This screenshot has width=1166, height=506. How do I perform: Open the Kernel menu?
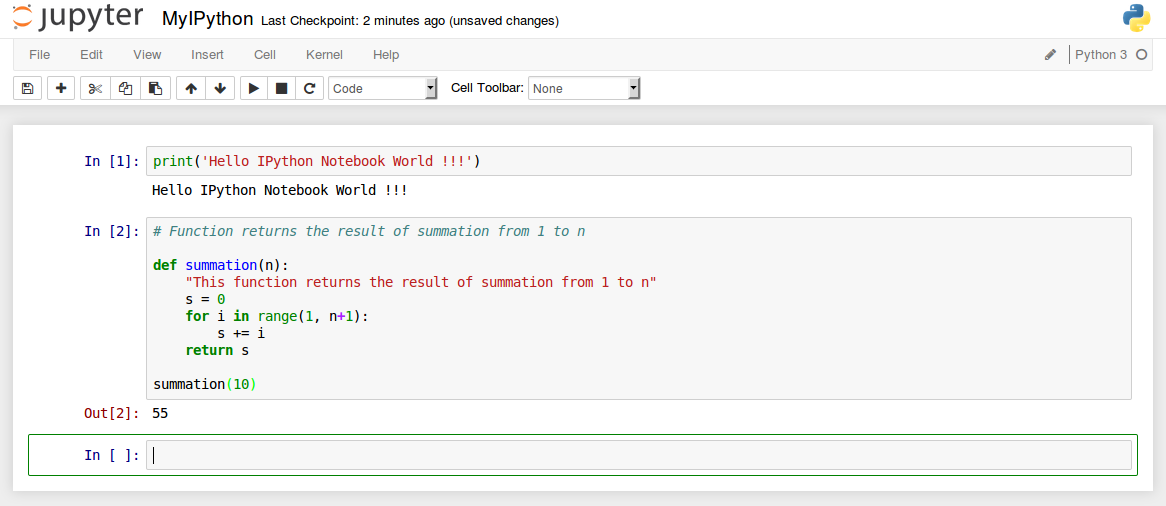point(324,54)
